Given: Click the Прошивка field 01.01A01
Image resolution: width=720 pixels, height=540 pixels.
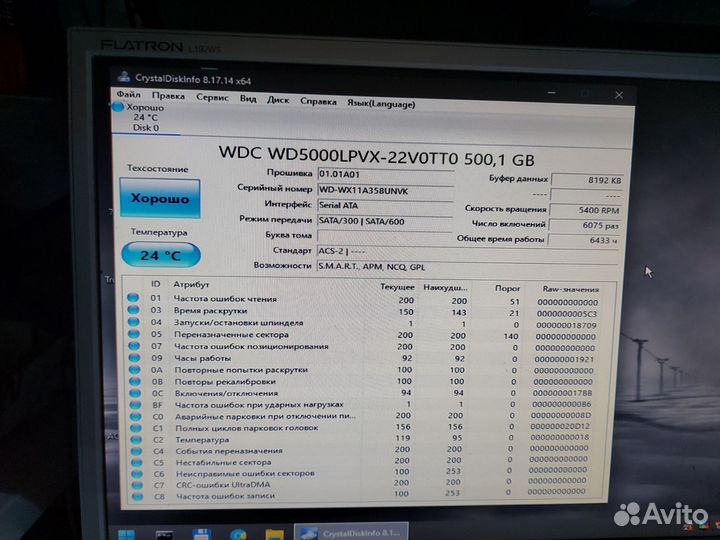Looking at the screenshot, I should pos(386,174).
